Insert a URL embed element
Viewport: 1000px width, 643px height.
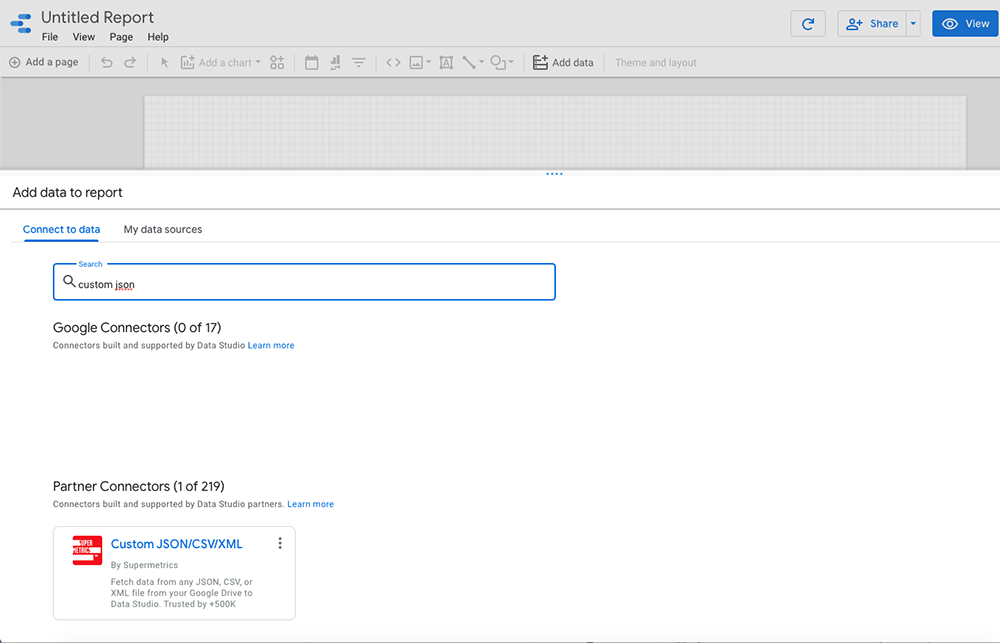click(393, 63)
